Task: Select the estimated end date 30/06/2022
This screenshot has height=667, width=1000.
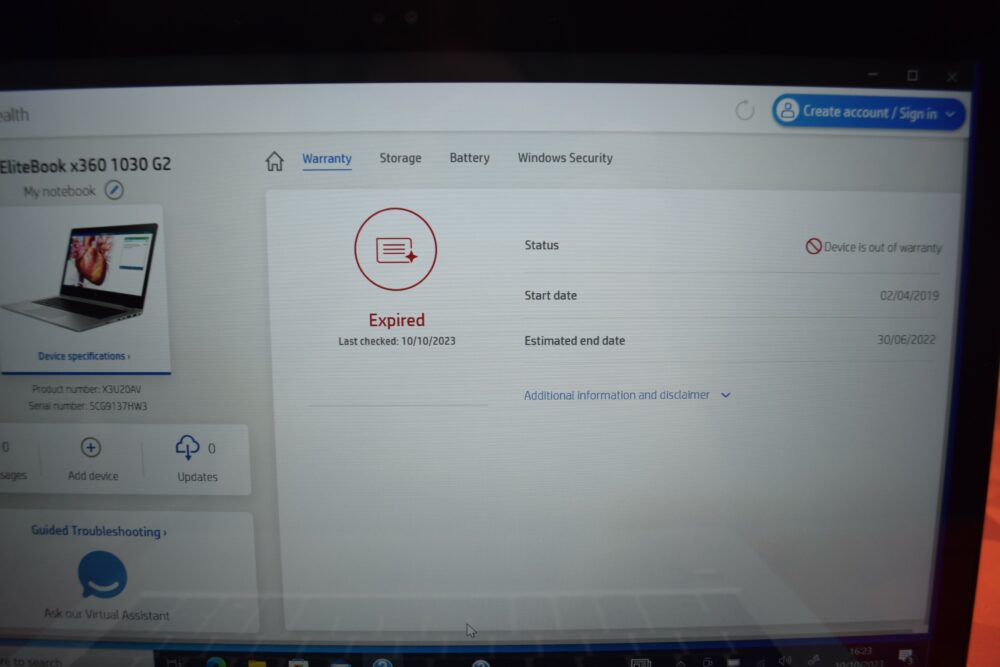Action: [906, 340]
